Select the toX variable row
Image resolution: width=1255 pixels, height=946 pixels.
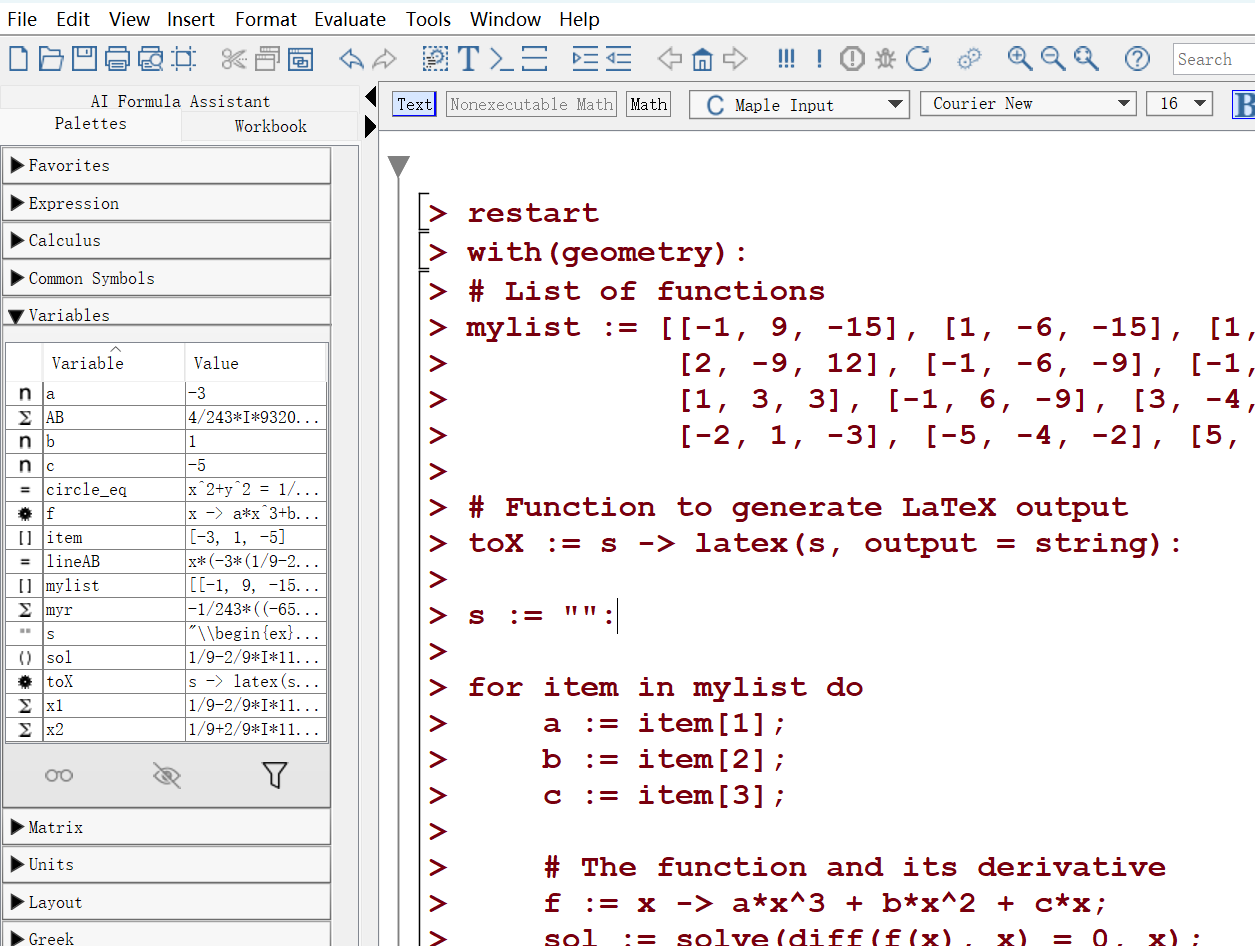(x=166, y=681)
